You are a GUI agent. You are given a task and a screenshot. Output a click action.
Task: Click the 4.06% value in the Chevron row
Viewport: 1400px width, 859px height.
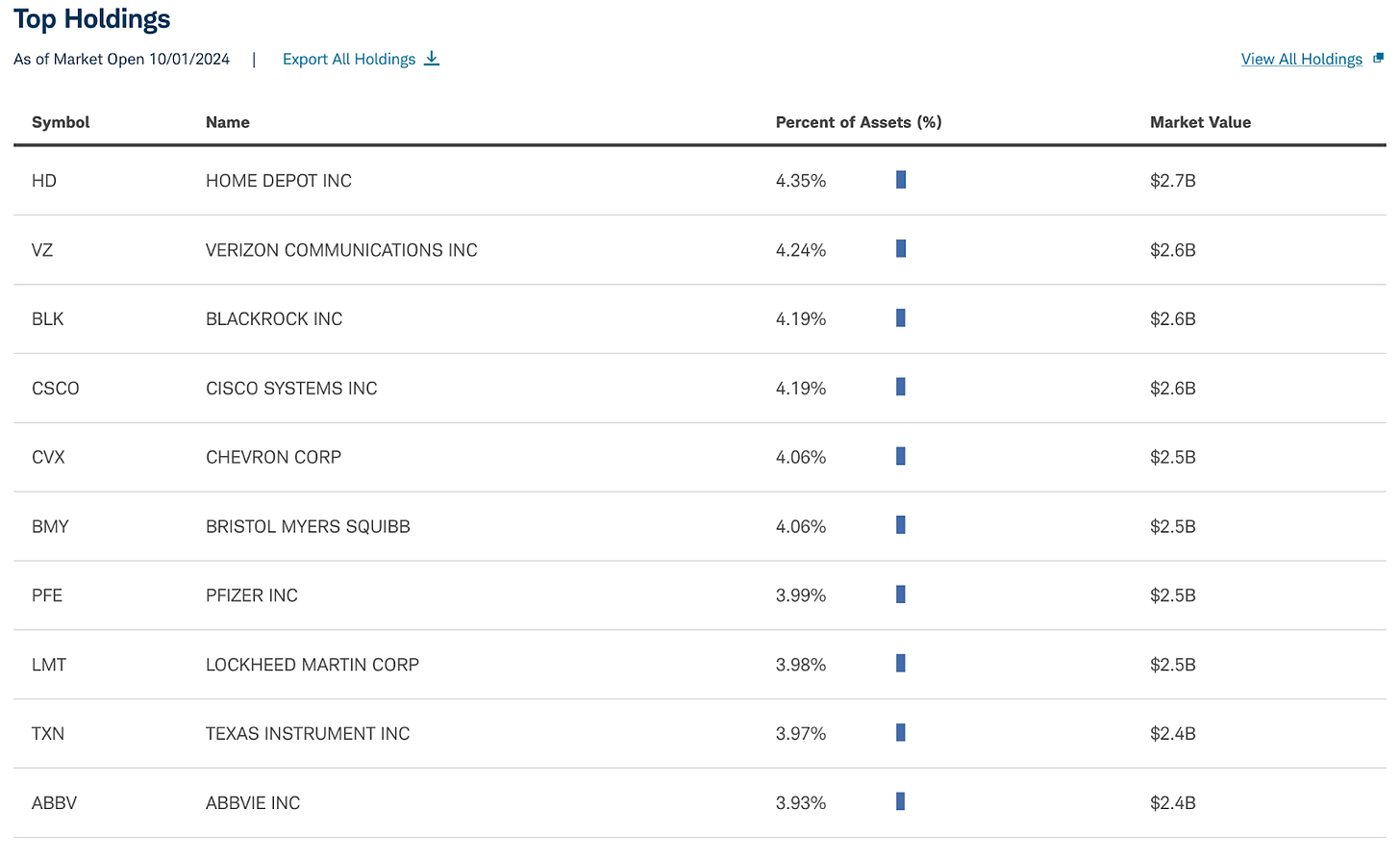801,457
